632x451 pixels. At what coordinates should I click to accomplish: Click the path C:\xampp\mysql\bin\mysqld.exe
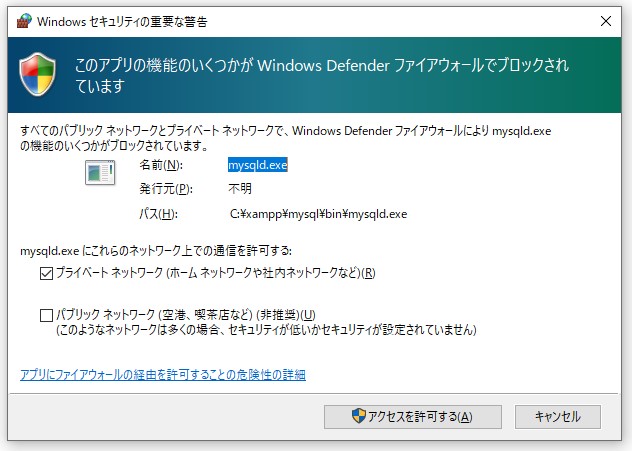point(318,214)
